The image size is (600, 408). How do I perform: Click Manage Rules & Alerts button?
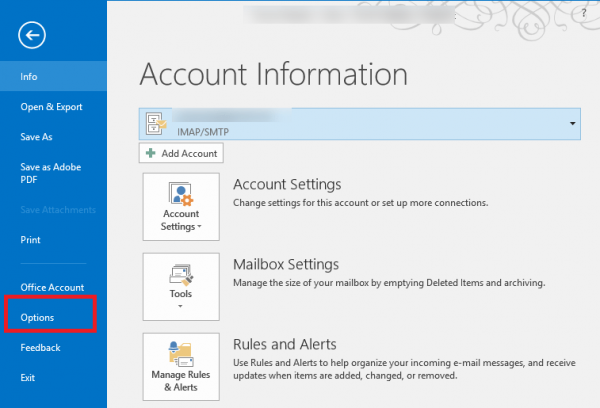click(x=181, y=367)
